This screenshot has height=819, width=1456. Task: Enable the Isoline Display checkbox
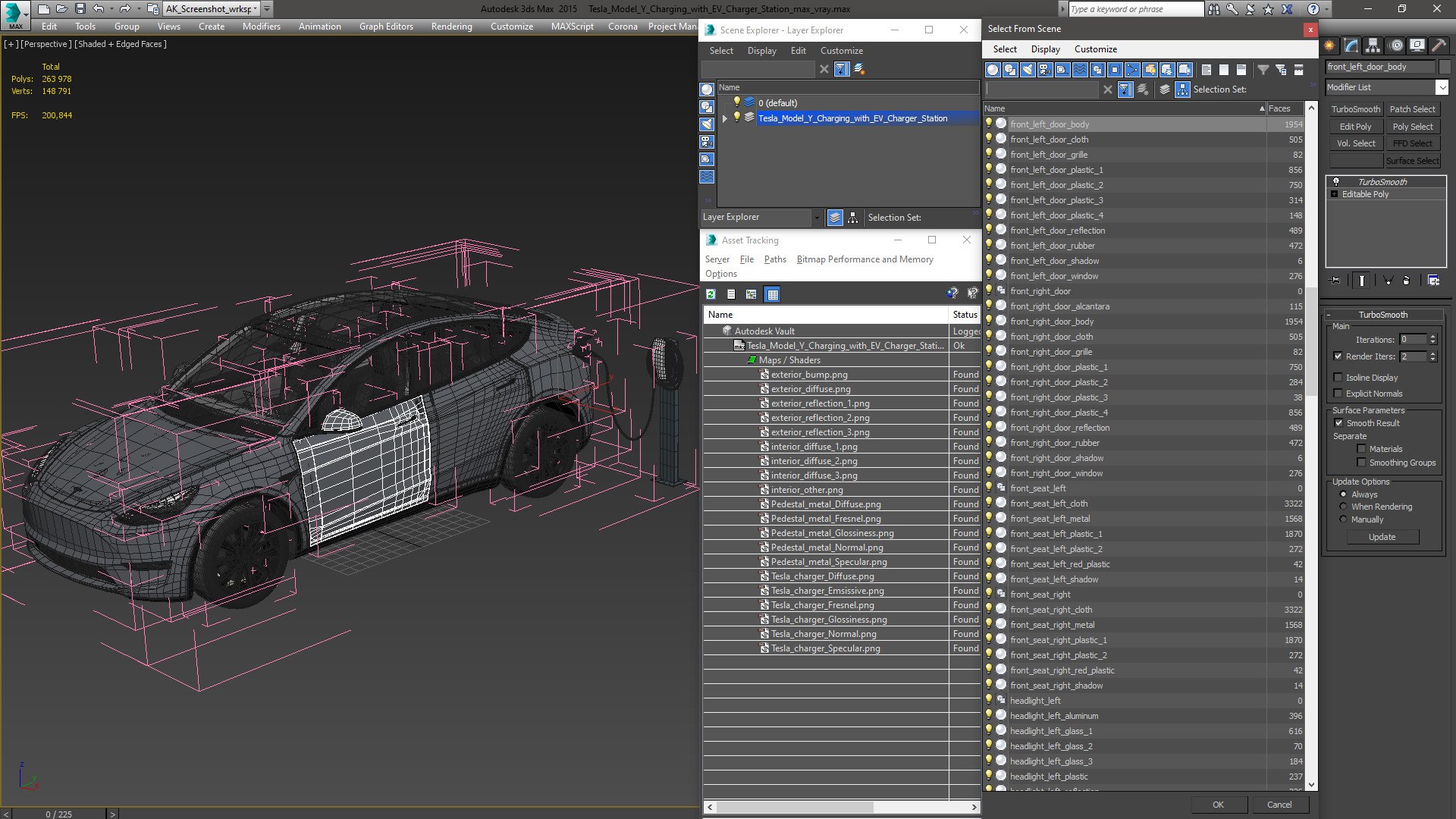coord(1338,378)
